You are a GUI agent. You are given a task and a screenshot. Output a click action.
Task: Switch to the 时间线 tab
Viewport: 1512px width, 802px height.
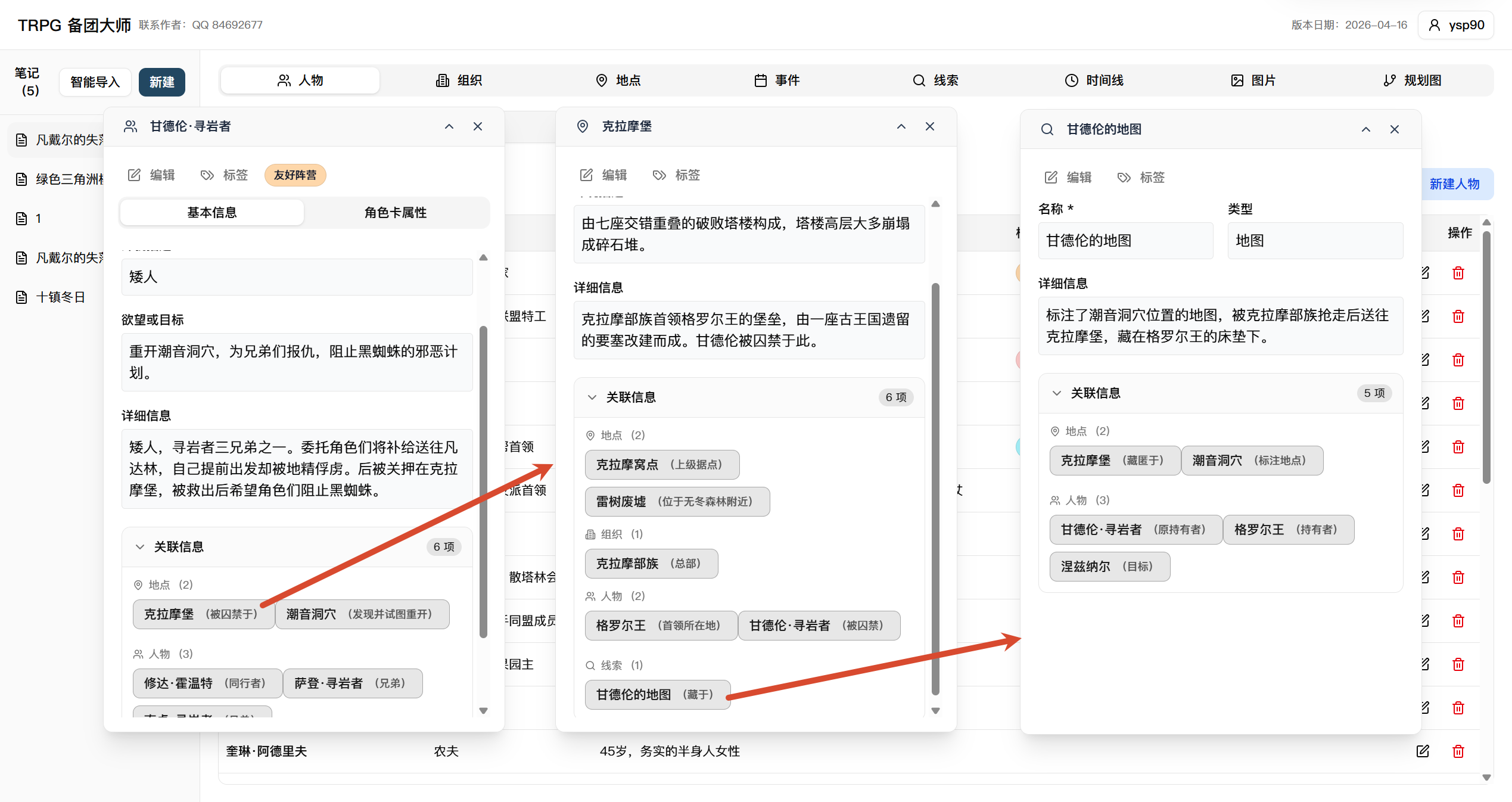point(1094,80)
